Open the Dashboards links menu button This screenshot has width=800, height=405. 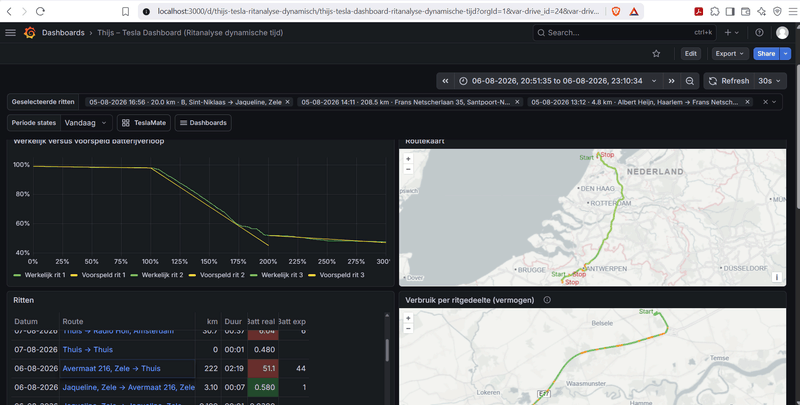tap(203, 123)
